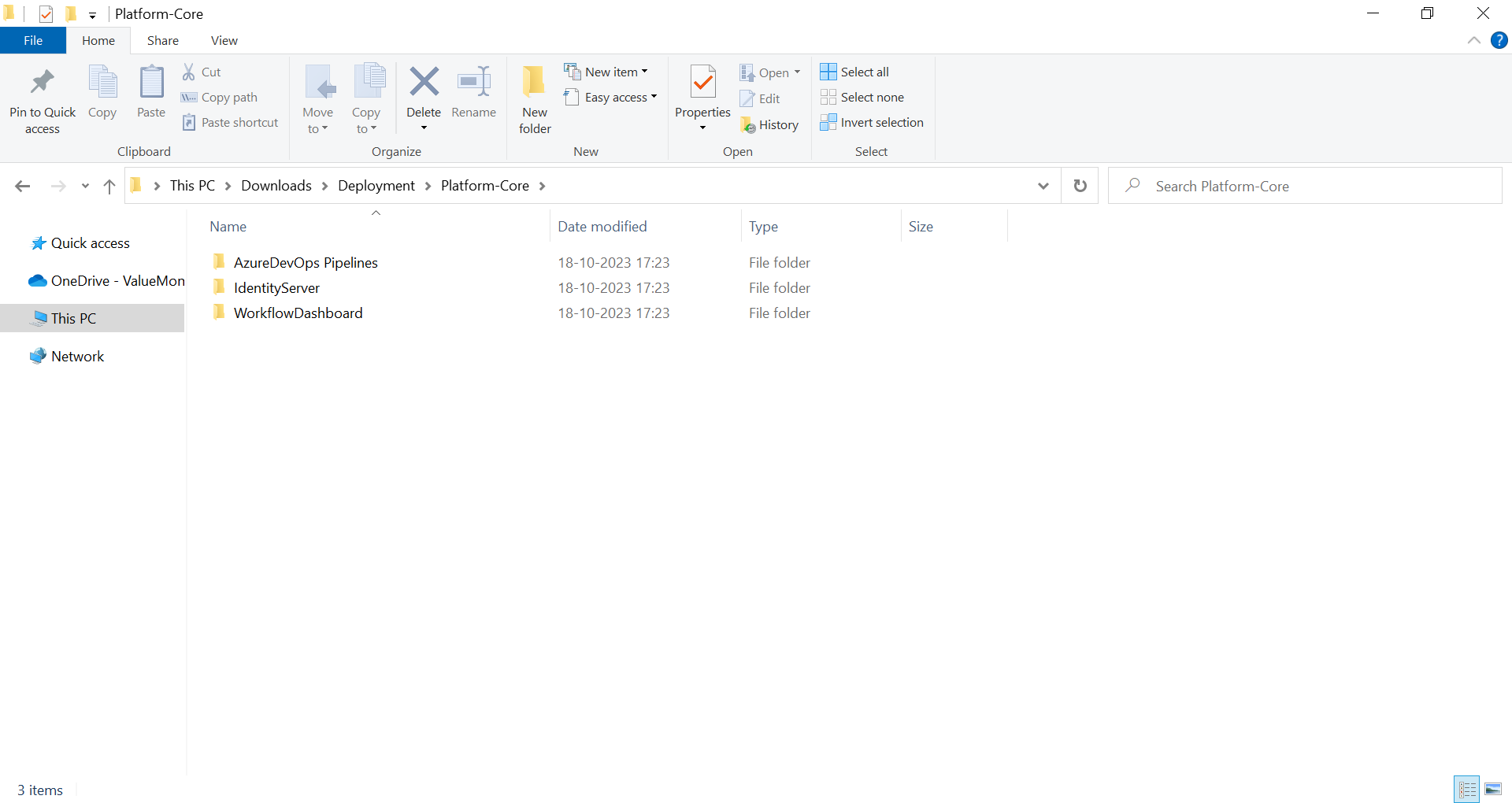1512x803 pixels.
Task: Click the Paste clipboard icon
Action: [151, 82]
